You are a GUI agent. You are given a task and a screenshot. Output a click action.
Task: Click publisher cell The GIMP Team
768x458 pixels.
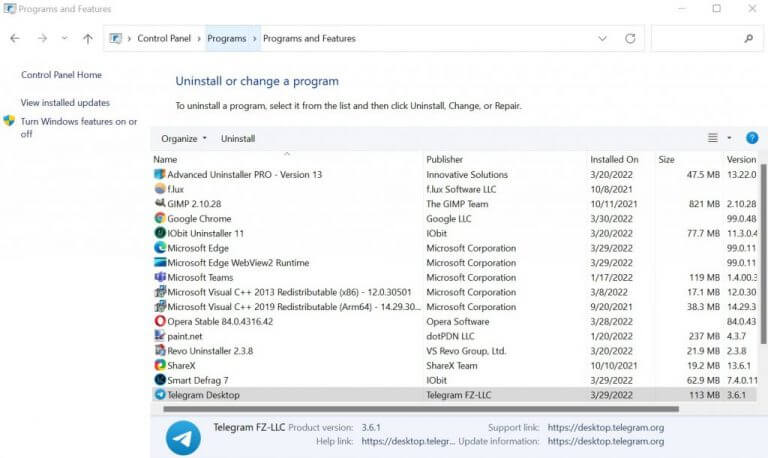click(x=457, y=204)
